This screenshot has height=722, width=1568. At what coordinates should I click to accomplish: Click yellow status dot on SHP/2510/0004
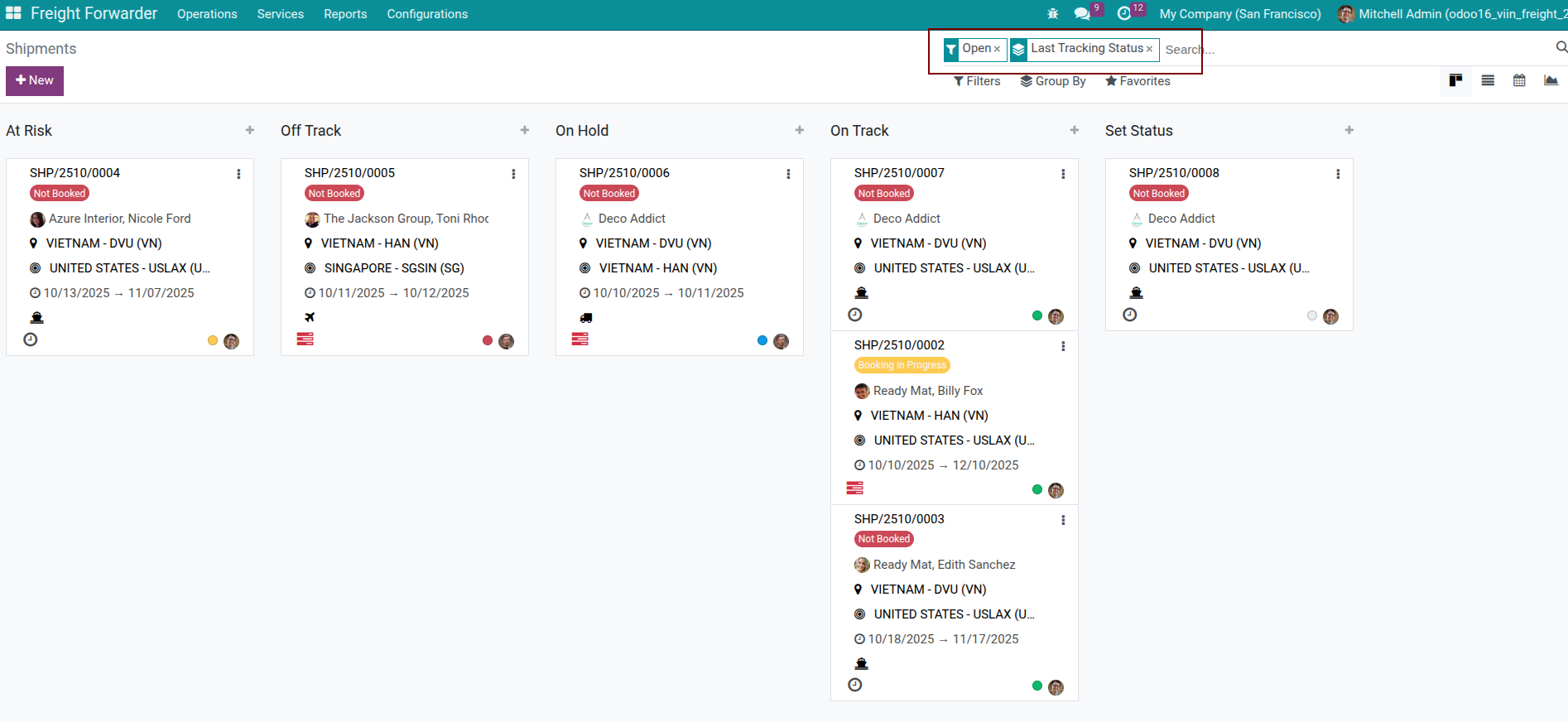click(x=213, y=340)
